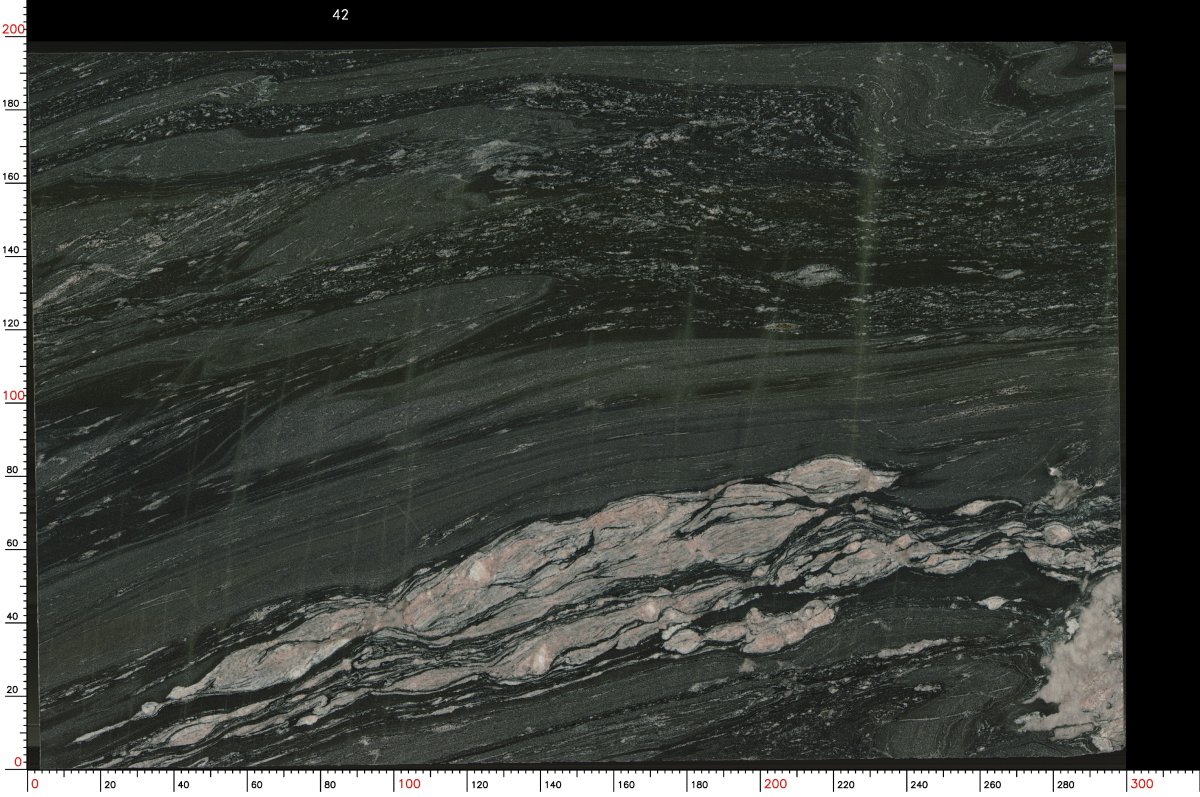The height and width of the screenshot is (797, 1200).
Task: Click the red 100 mark on vertical ruler
Action: [x=13, y=396]
